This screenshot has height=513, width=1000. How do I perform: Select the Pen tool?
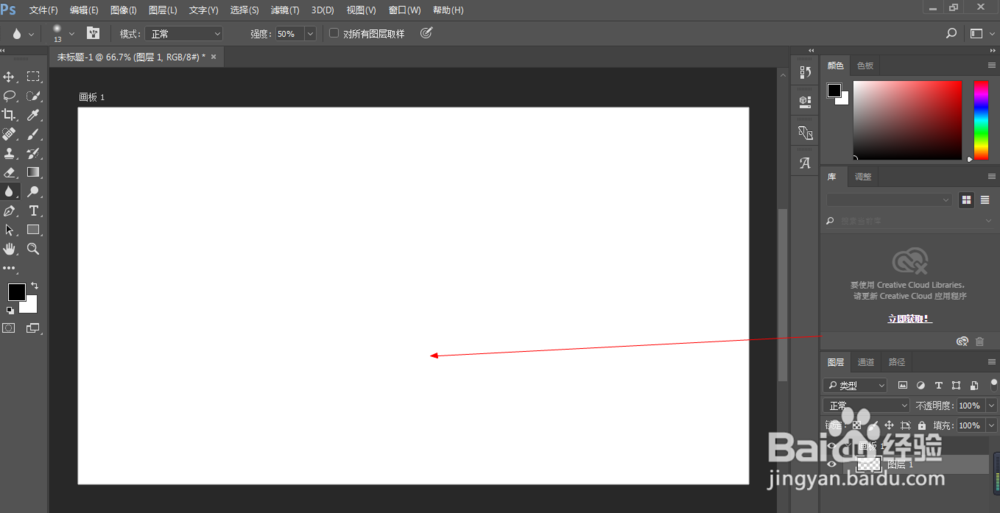tap(9, 211)
